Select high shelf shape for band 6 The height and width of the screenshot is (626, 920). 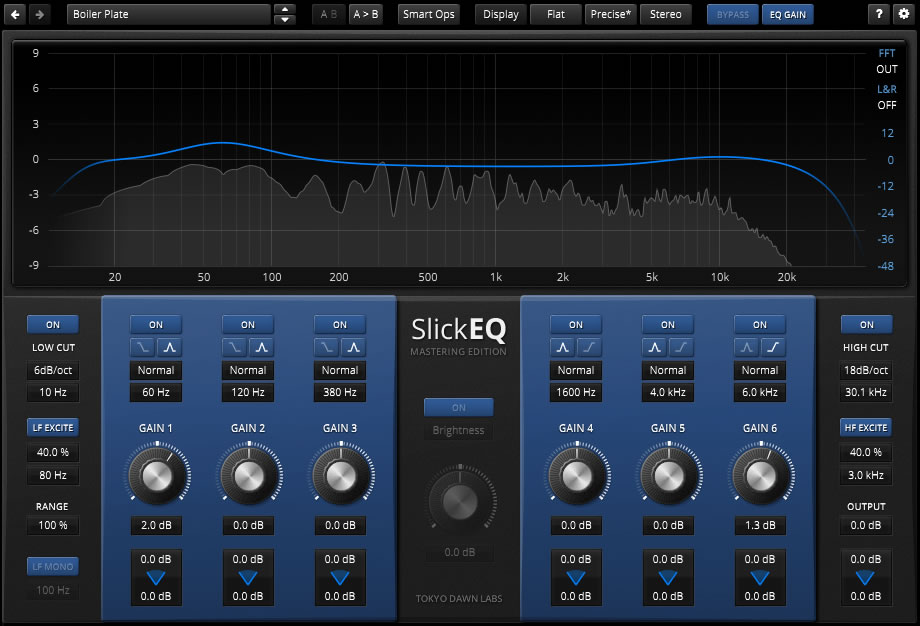pos(774,347)
